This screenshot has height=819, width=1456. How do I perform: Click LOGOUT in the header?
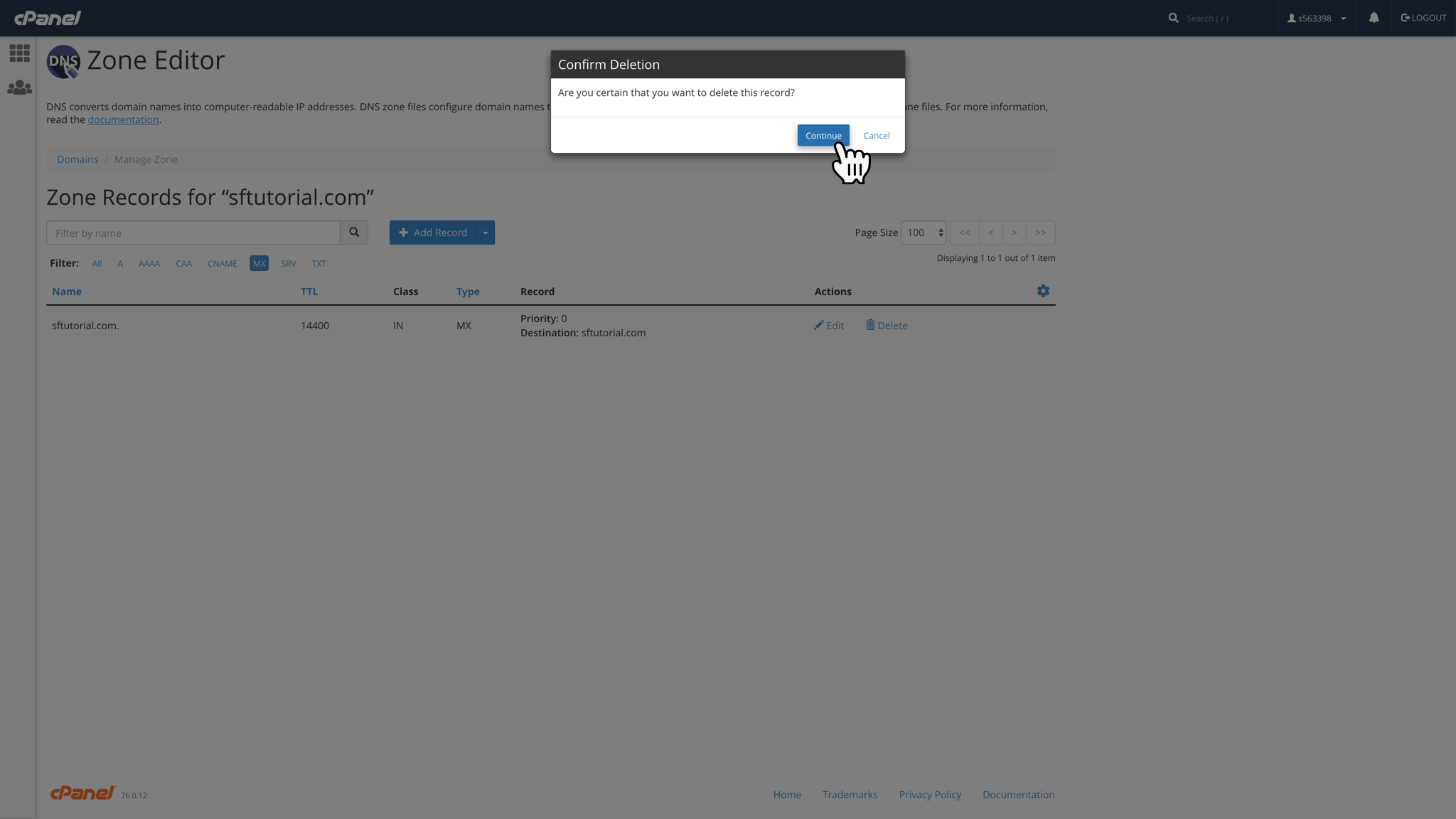pyautogui.click(x=1423, y=18)
